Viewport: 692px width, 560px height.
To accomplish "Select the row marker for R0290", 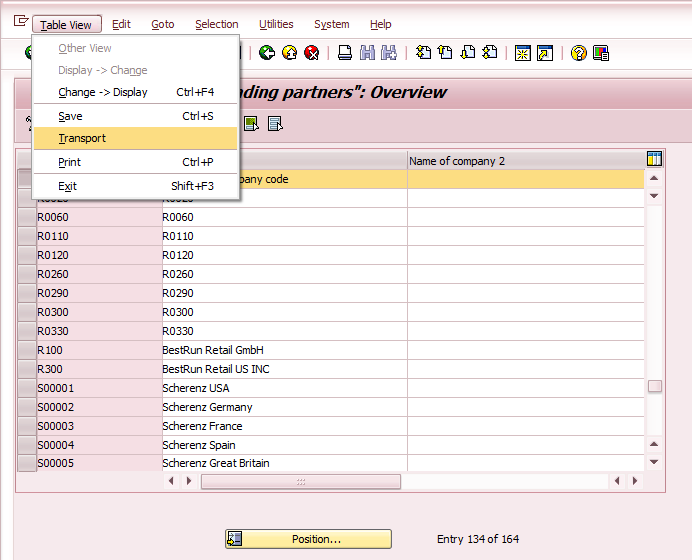I will pos(27,293).
